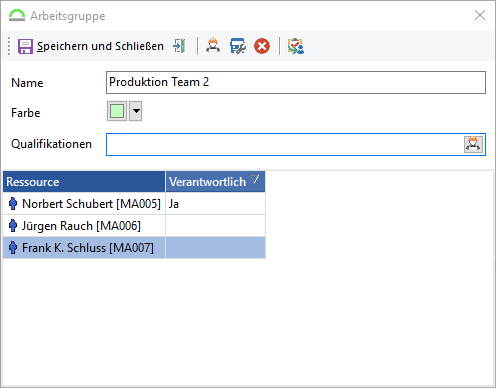Click the Name input field
The image size is (496, 388).
coord(296,82)
